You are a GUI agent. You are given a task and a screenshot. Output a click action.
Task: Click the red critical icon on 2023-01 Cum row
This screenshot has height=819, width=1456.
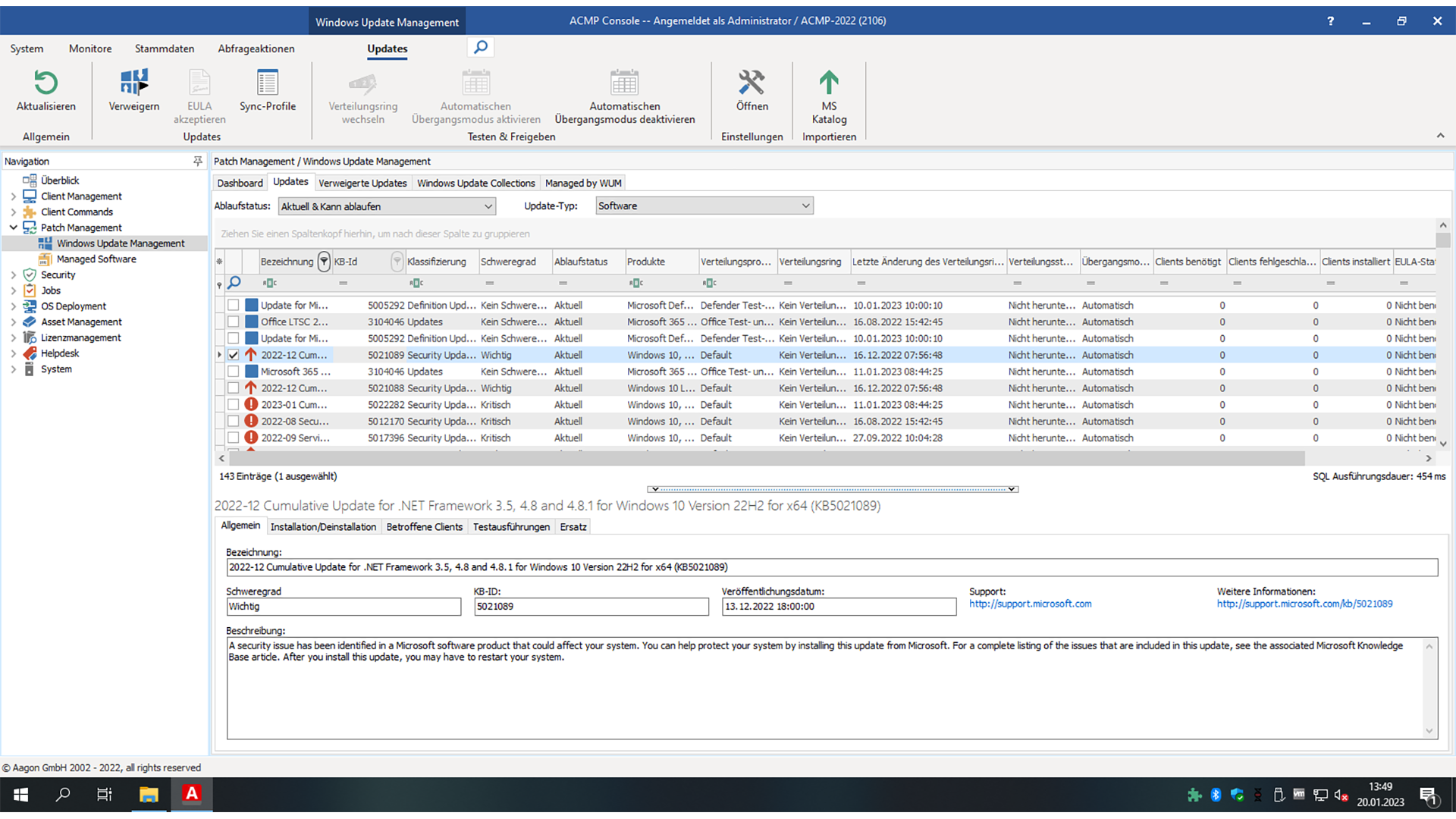pos(251,405)
